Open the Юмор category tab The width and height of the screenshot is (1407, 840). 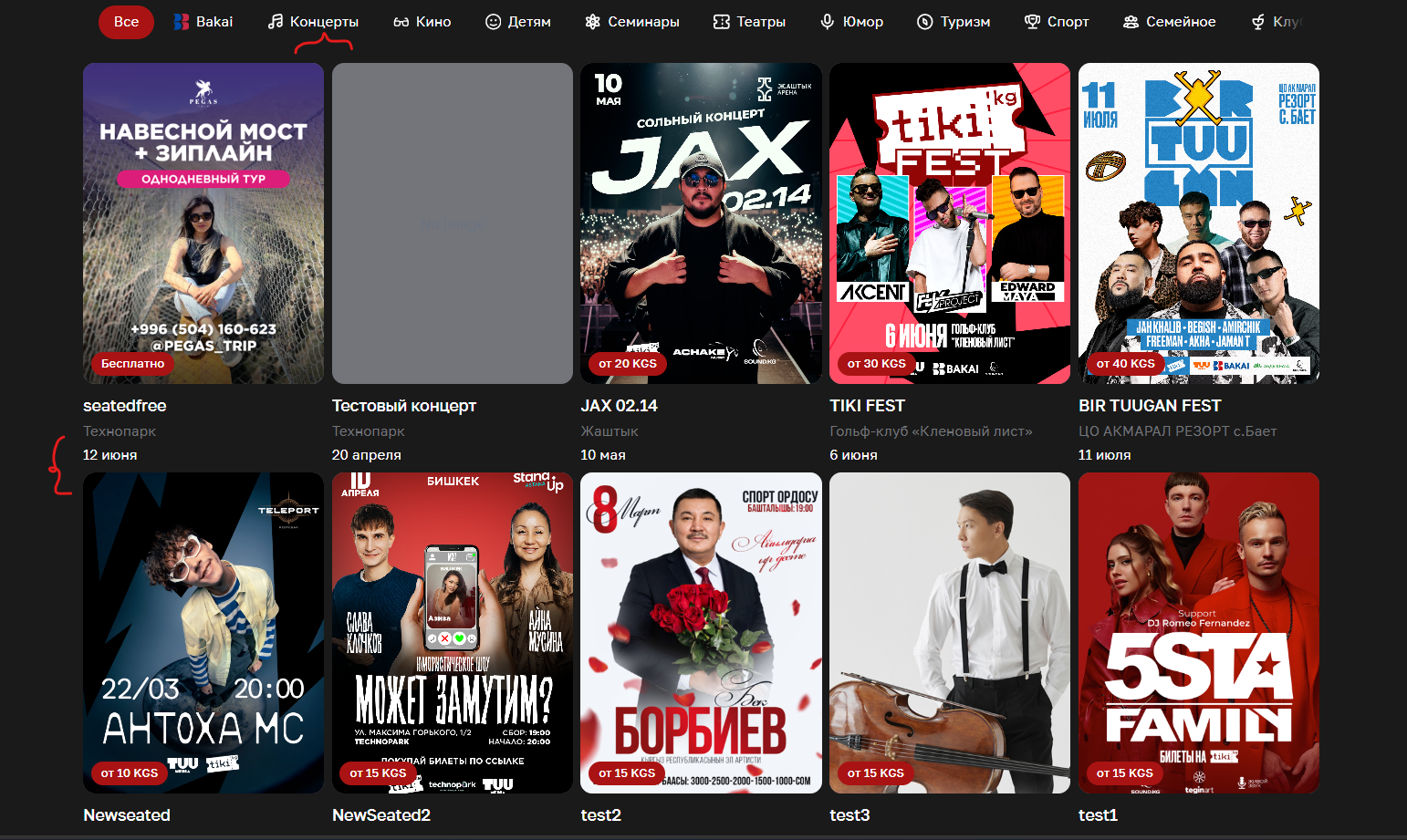[x=851, y=22]
